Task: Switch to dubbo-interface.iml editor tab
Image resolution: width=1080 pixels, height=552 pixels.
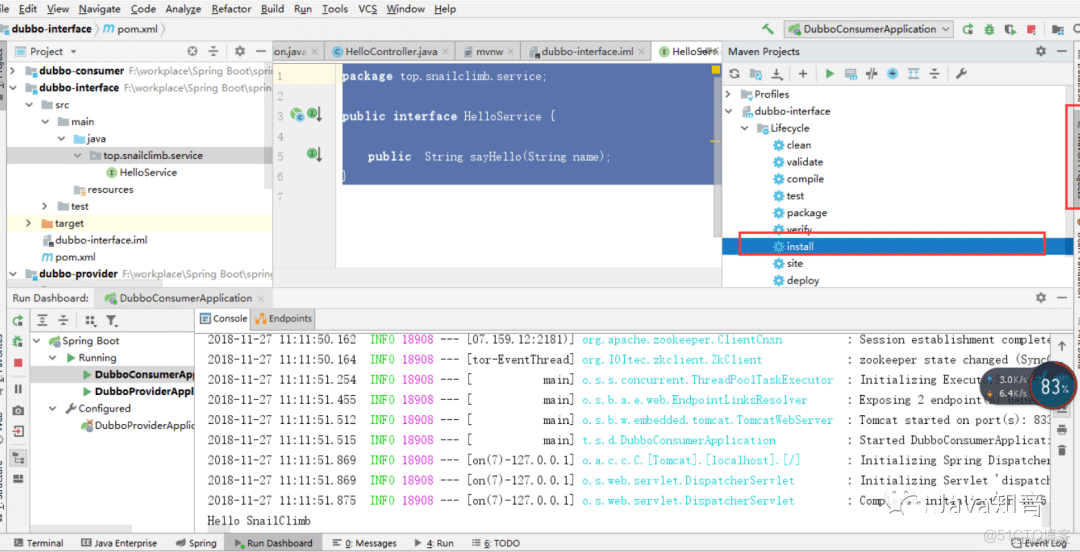Action: coord(587,51)
